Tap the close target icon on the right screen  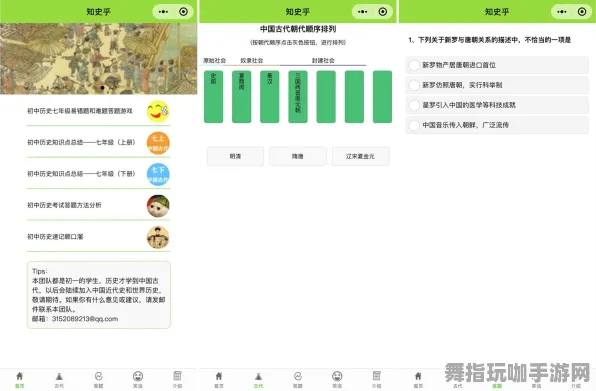pos(582,12)
